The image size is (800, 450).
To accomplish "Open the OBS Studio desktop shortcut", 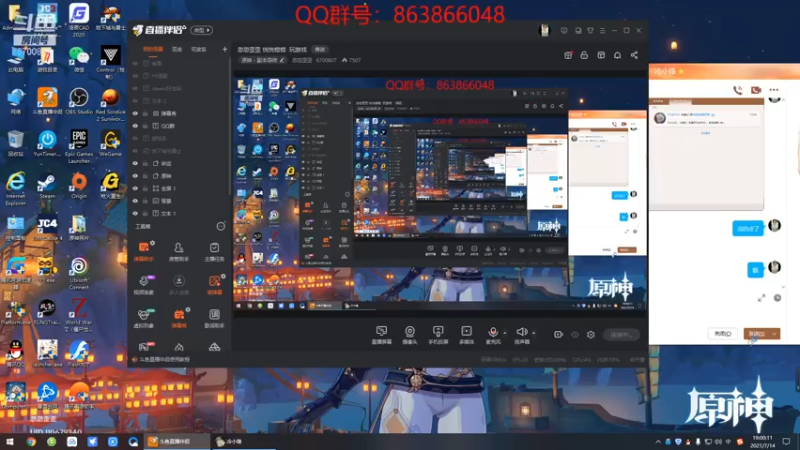I will click(79, 101).
